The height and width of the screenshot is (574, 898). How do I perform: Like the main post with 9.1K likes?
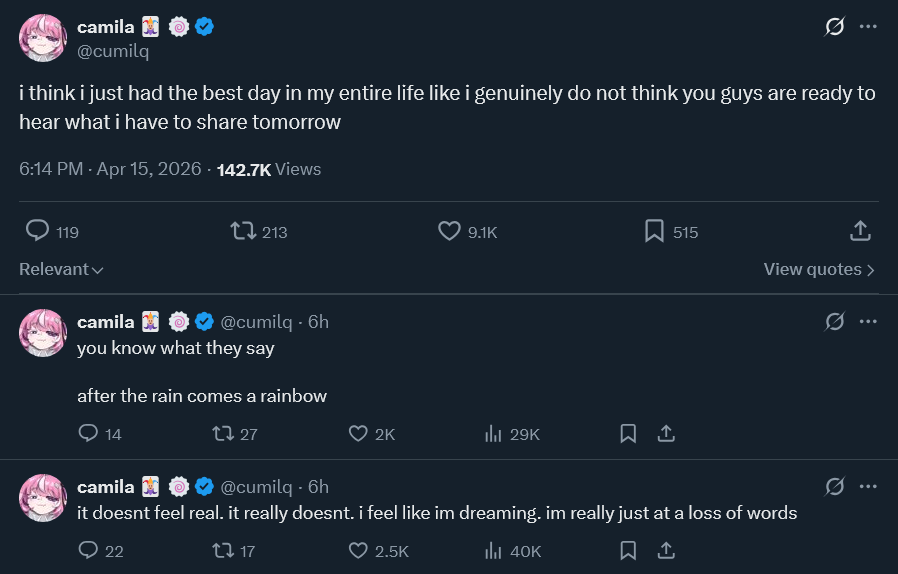pyautogui.click(x=450, y=231)
